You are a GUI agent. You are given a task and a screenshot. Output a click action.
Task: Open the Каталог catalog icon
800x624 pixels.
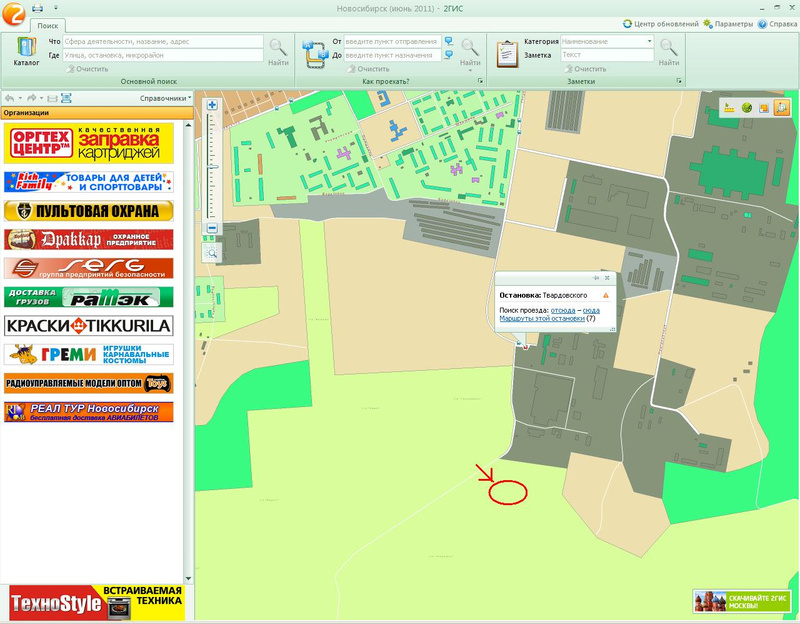pyautogui.click(x=26, y=51)
